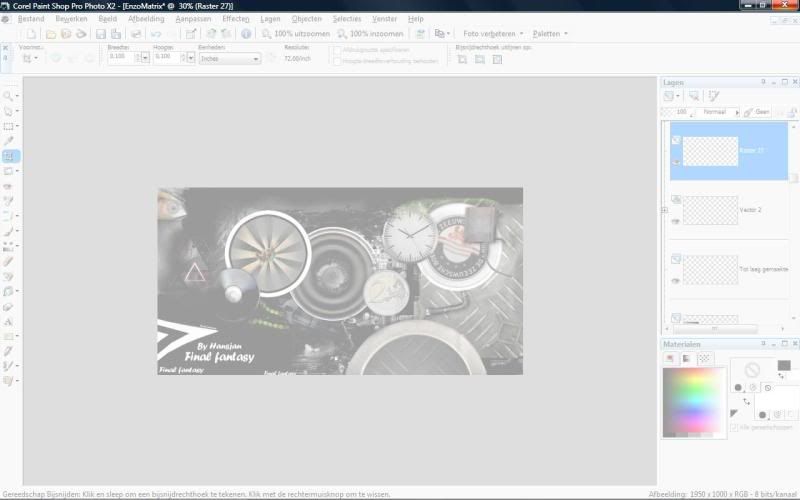Select the Red Eye tool
The width and height of the screenshot is (800, 500).
[x=8, y=186]
